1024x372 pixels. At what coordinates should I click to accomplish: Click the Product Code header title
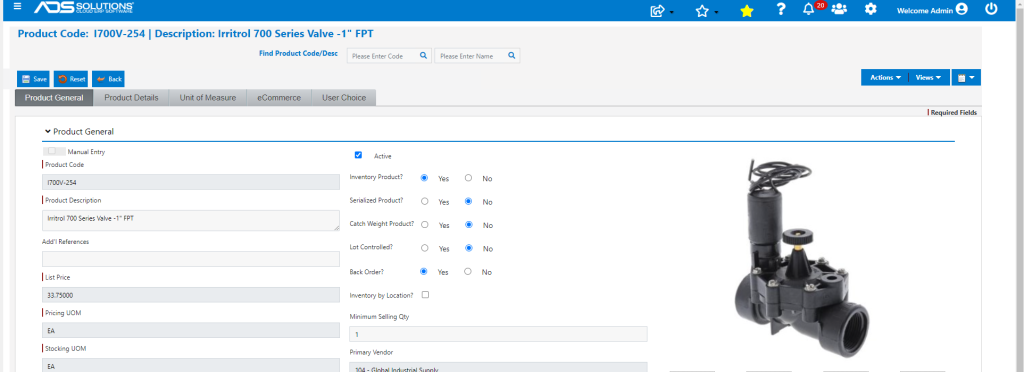tap(195, 34)
